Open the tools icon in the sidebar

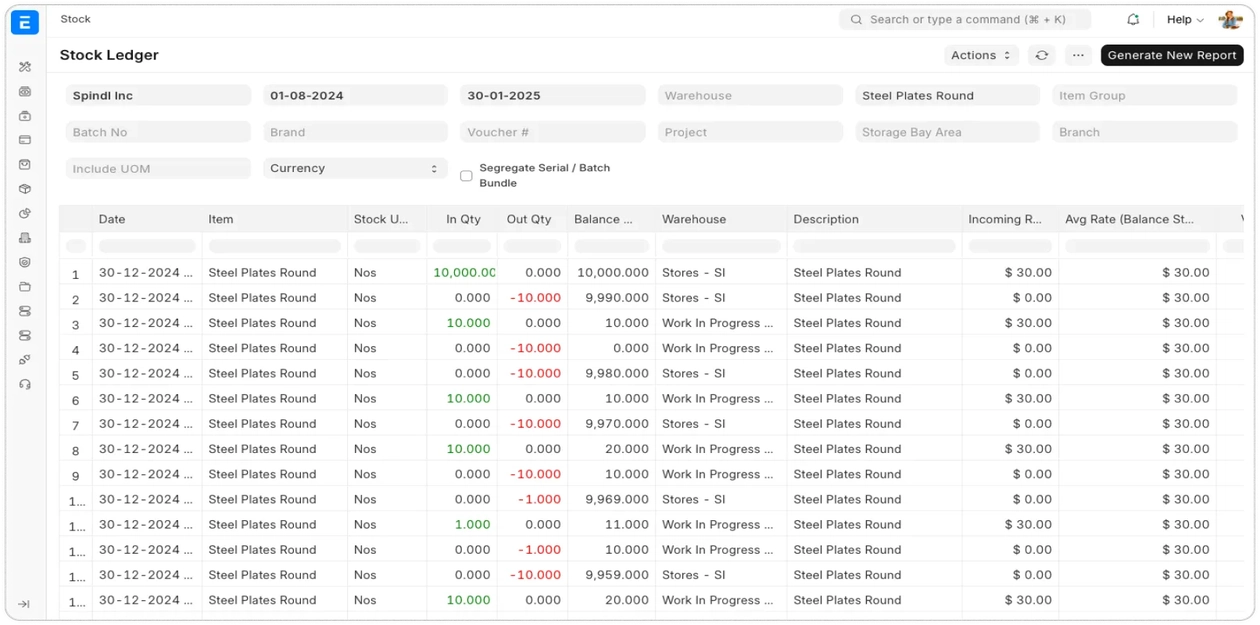pyautogui.click(x=25, y=67)
